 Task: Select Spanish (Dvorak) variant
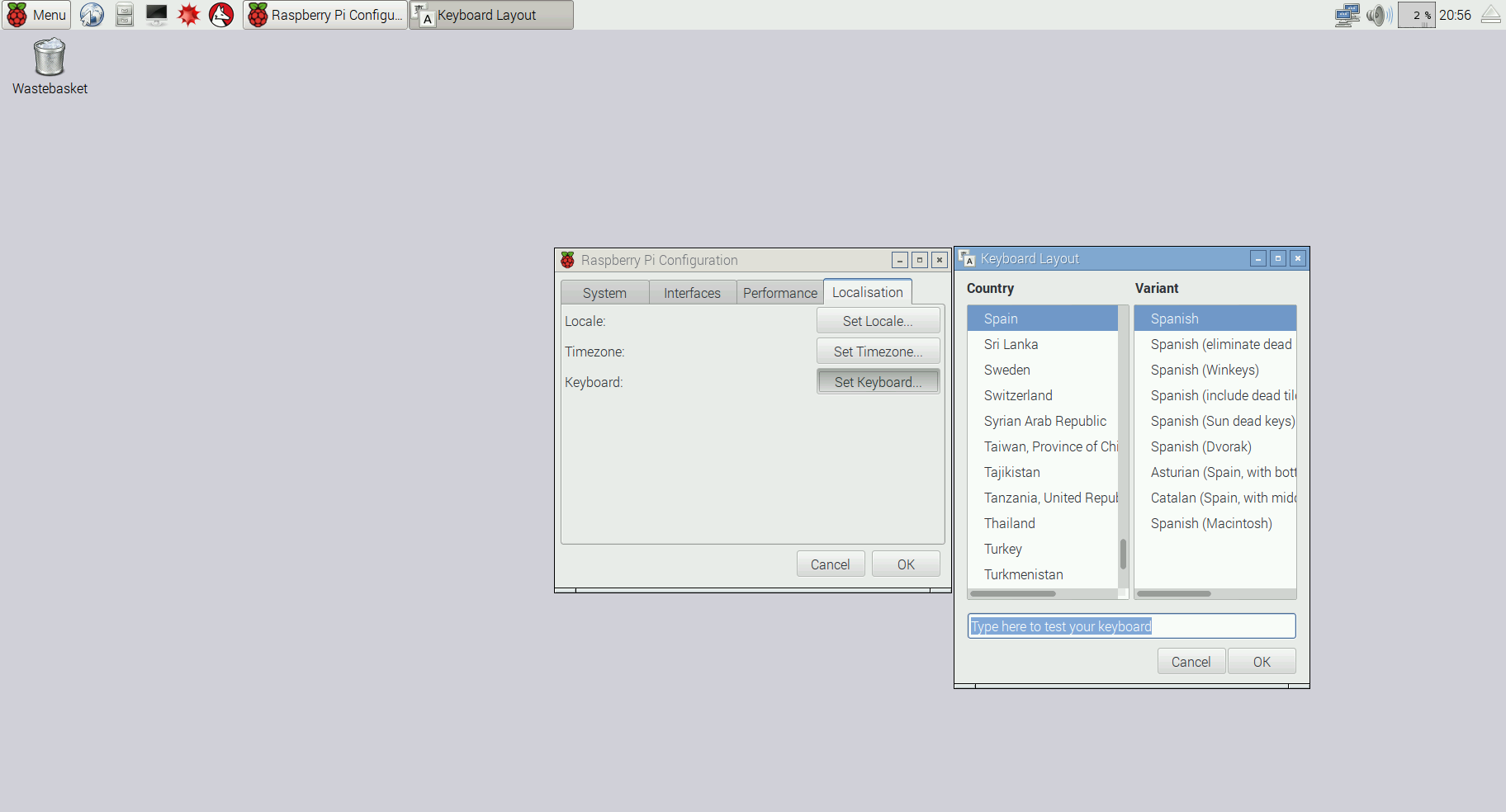tap(1215, 446)
